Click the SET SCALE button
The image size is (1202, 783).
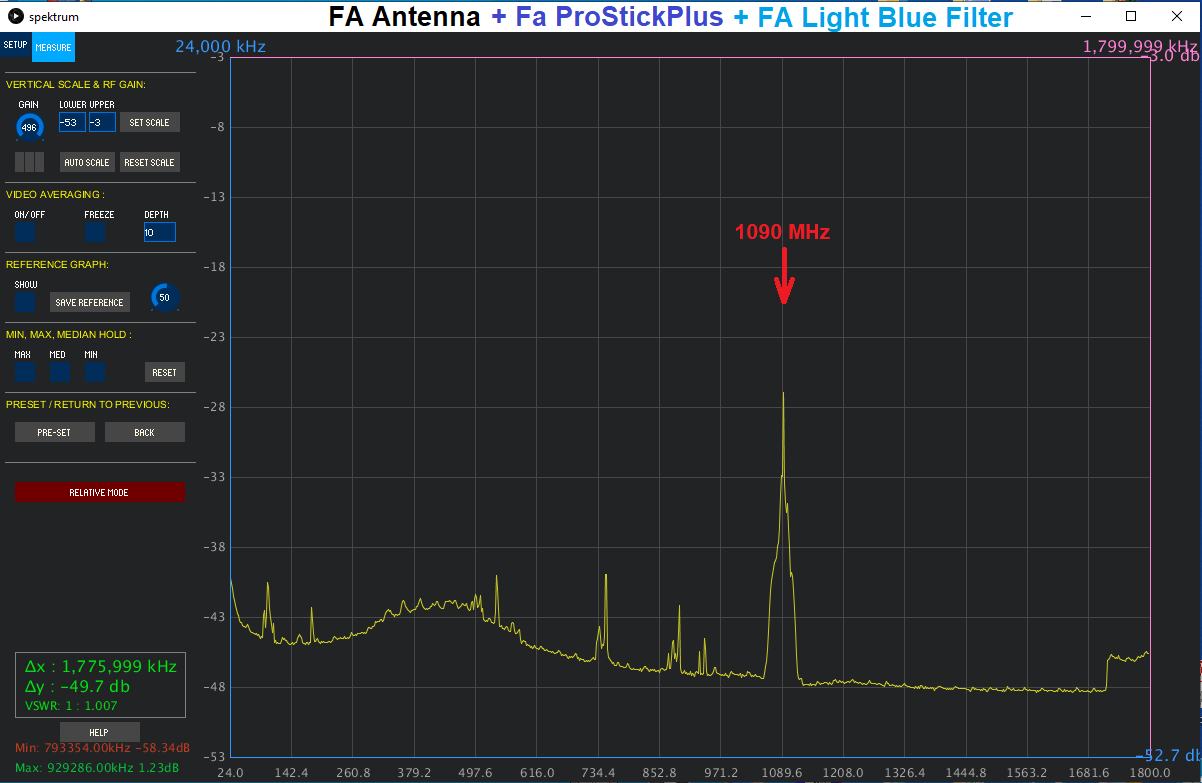150,122
